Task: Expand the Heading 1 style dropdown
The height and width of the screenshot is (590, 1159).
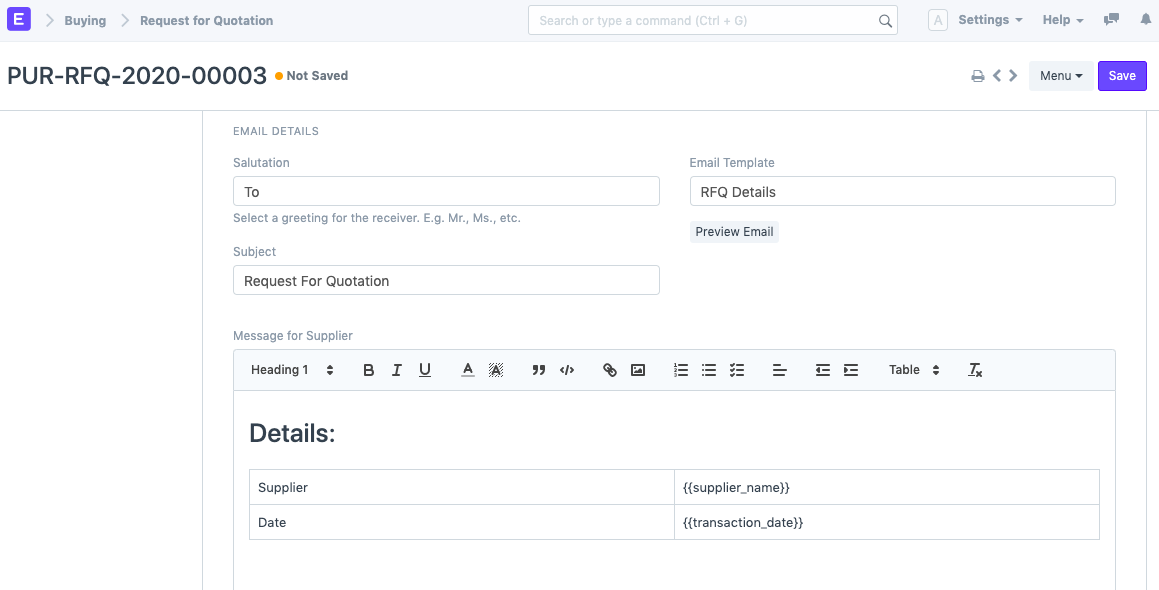Action: click(292, 370)
